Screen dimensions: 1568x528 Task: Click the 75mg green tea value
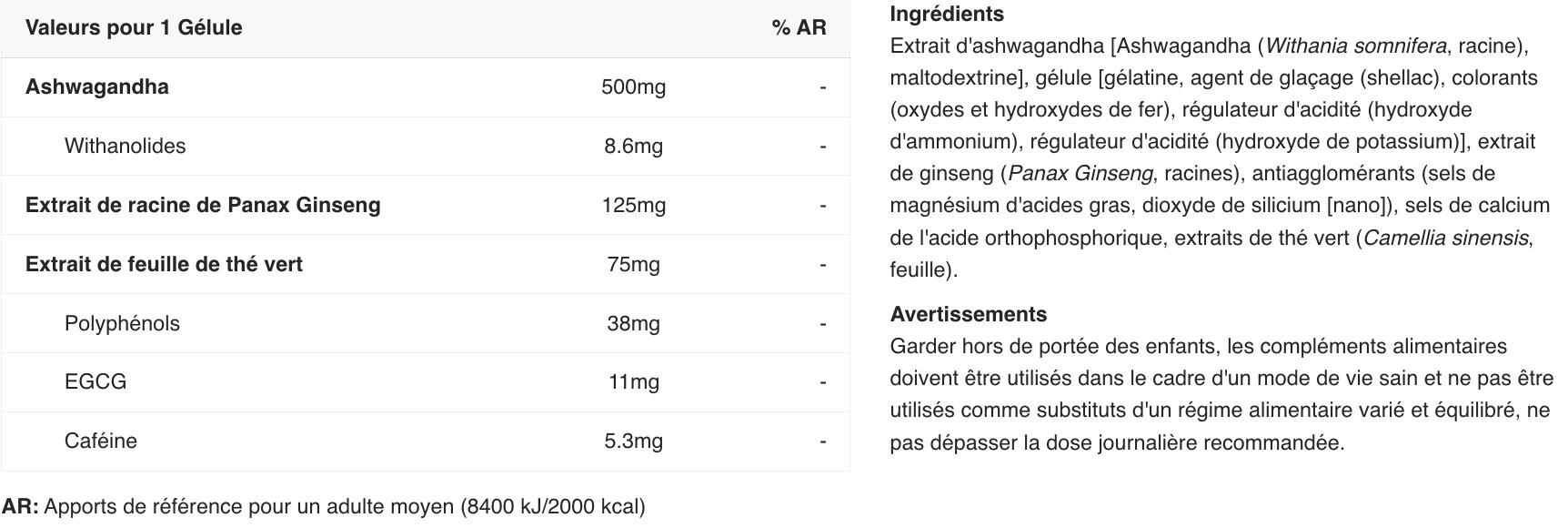633,265
